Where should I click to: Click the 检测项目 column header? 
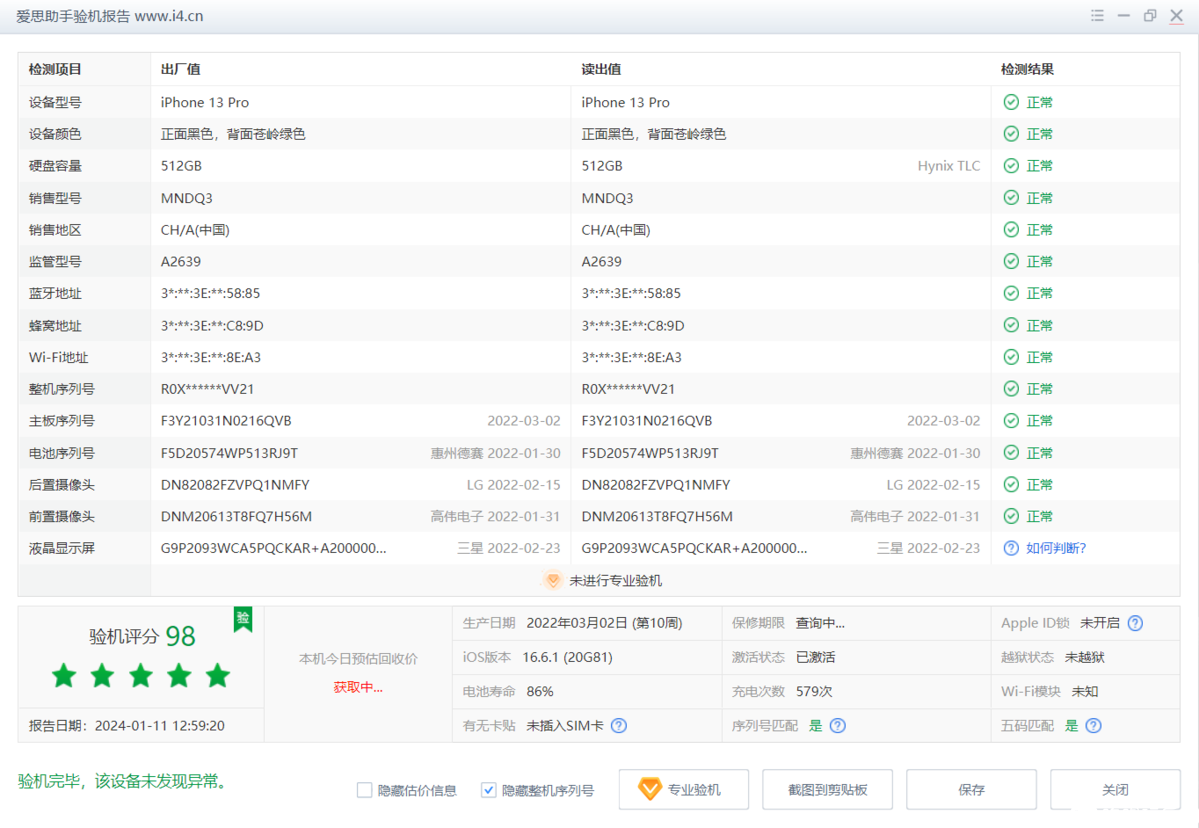tap(55, 70)
